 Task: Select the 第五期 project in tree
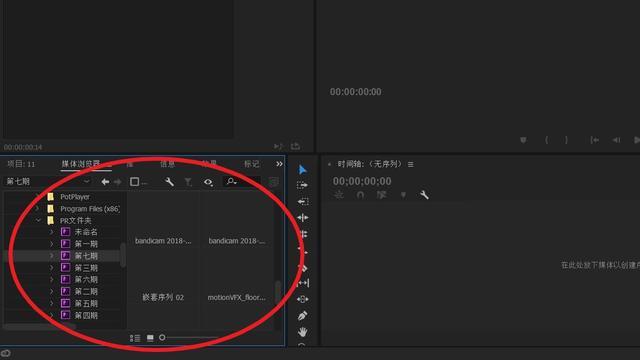(86, 303)
